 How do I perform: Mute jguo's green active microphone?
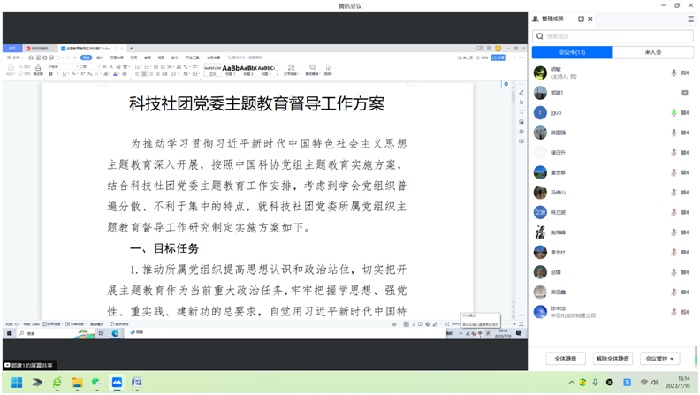pos(674,112)
